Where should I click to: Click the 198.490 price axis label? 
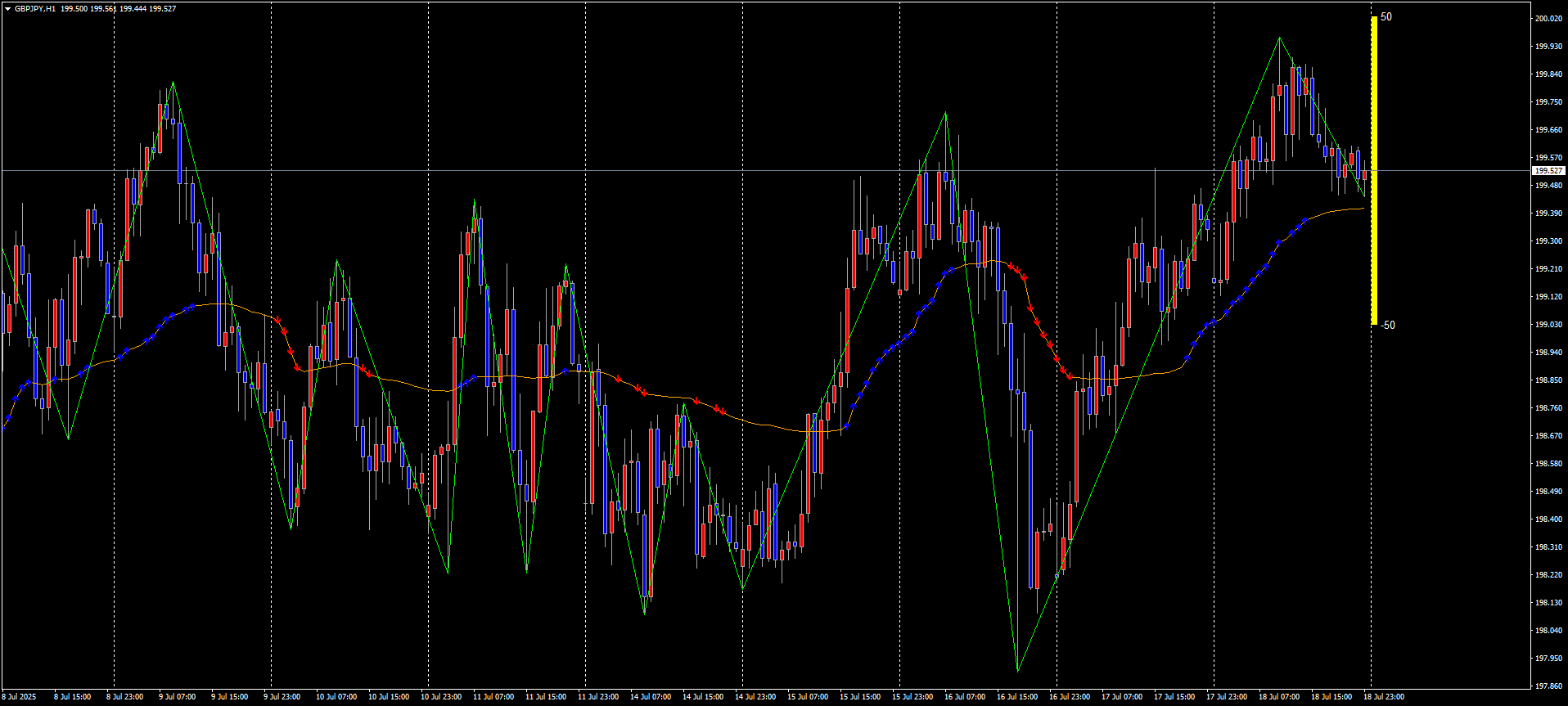(1548, 492)
